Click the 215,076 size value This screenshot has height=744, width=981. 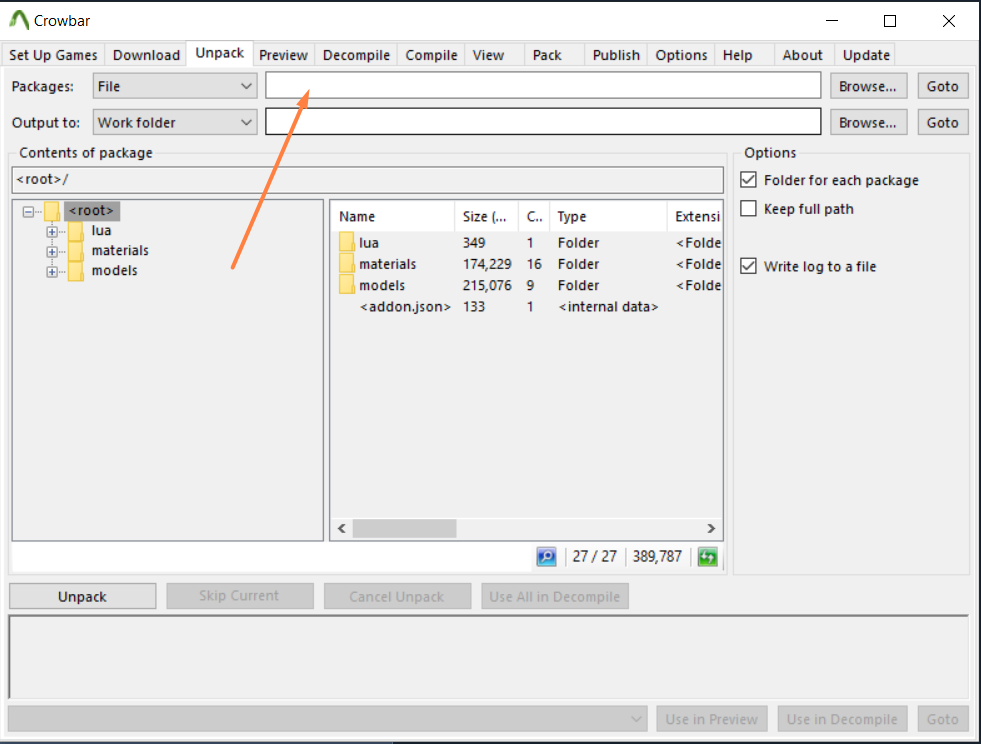(487, 285)
